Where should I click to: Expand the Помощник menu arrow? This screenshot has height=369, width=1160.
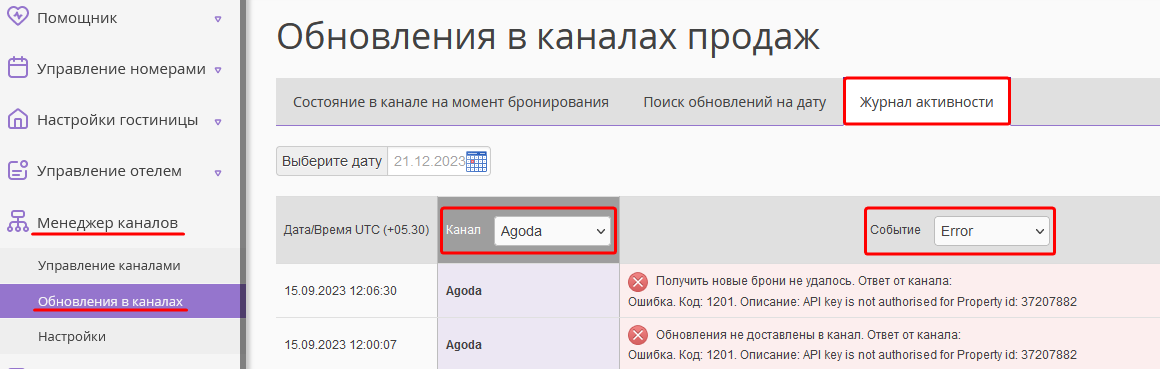click(x=218, y=18)
